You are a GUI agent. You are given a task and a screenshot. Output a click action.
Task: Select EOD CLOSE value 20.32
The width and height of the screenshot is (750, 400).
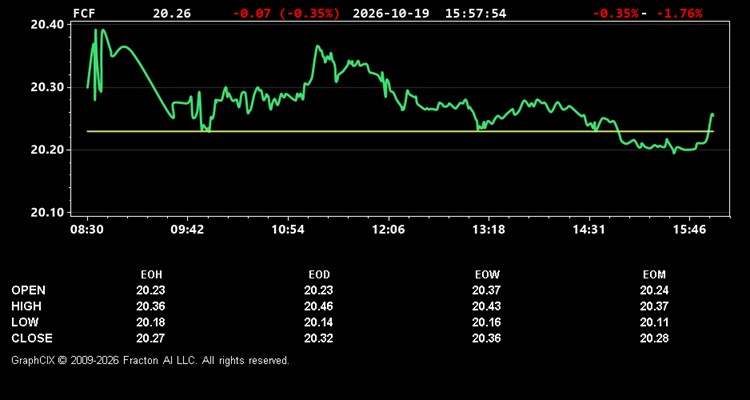tap(319, 338)
